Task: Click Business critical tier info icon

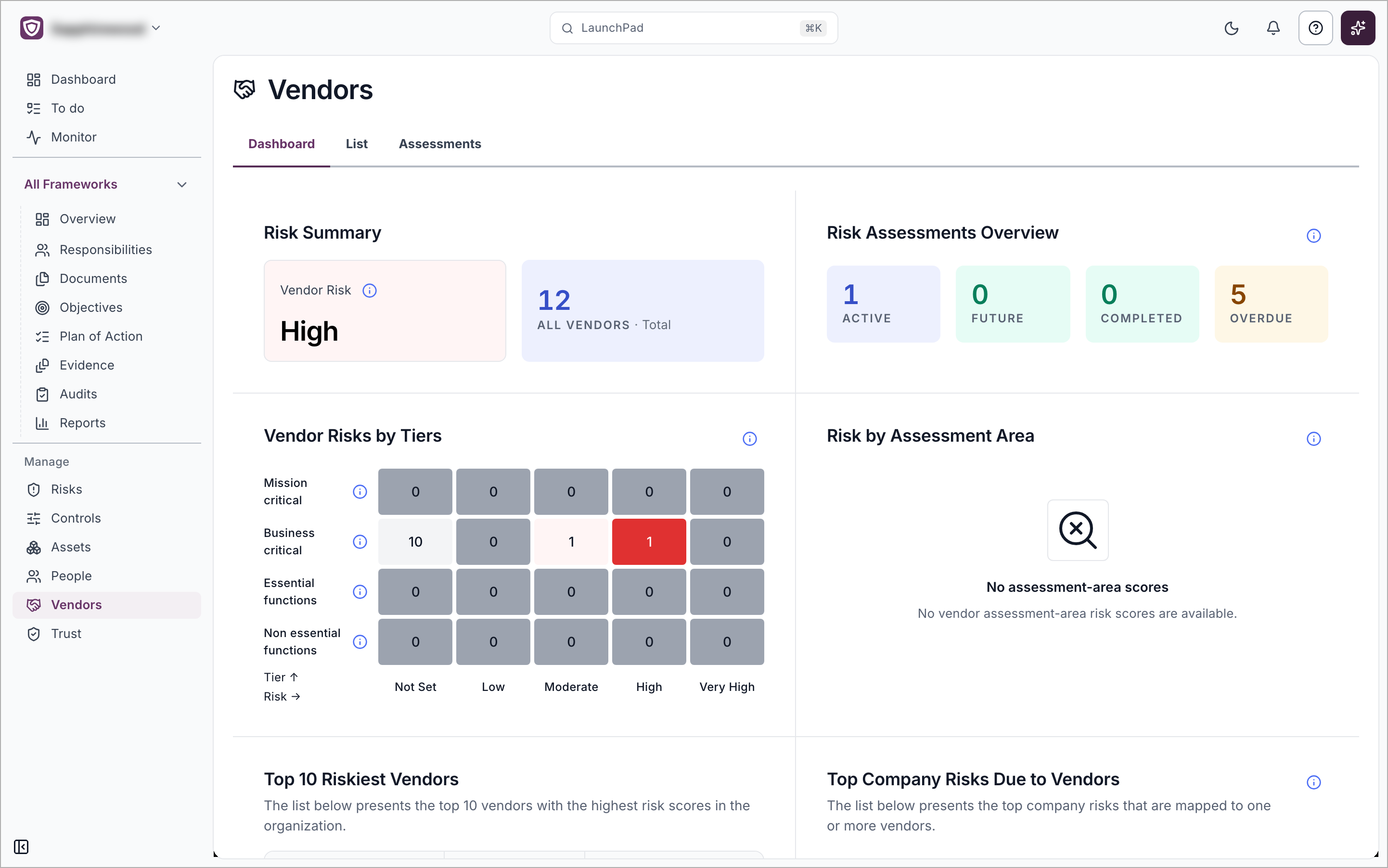Action: (360, 542)
